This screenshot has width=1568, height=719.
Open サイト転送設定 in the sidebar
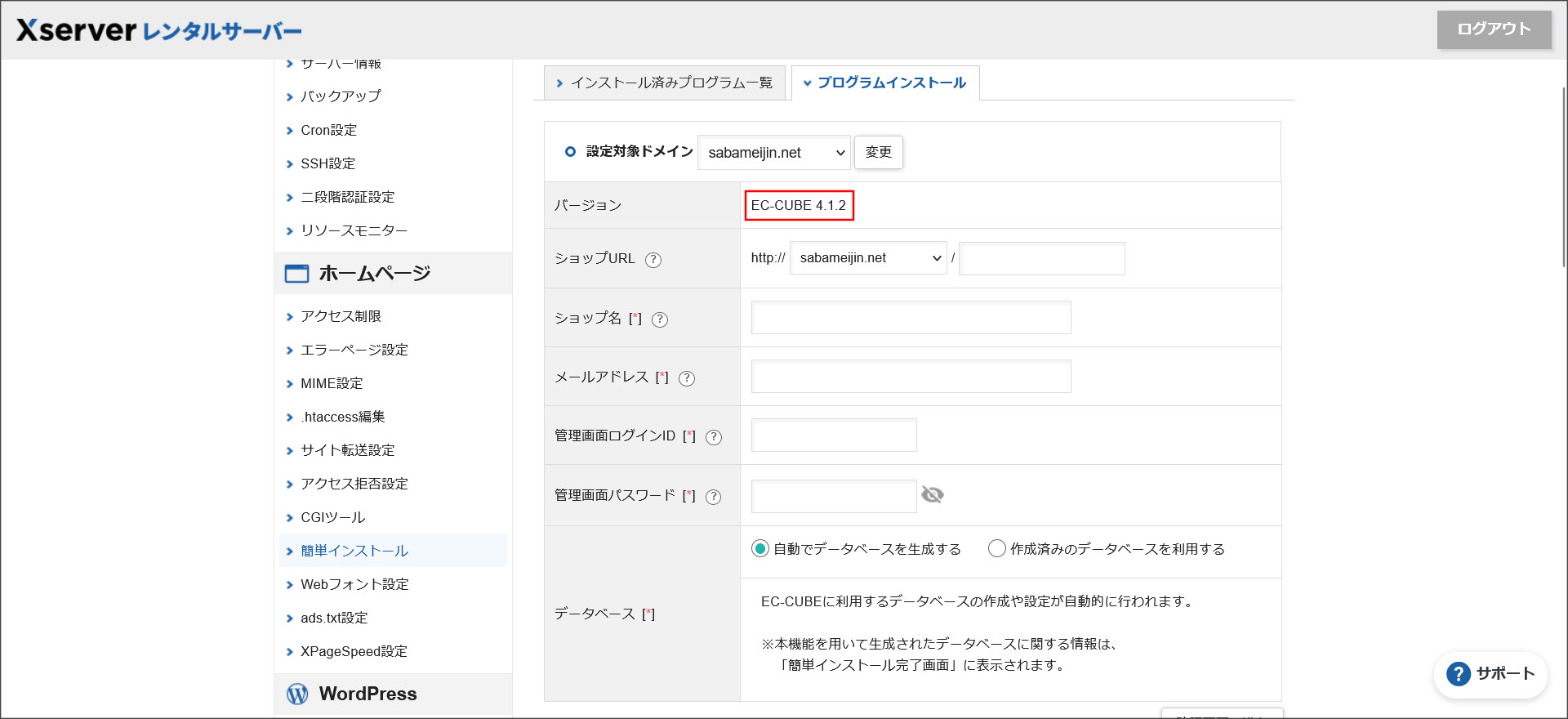coord(347,450)
